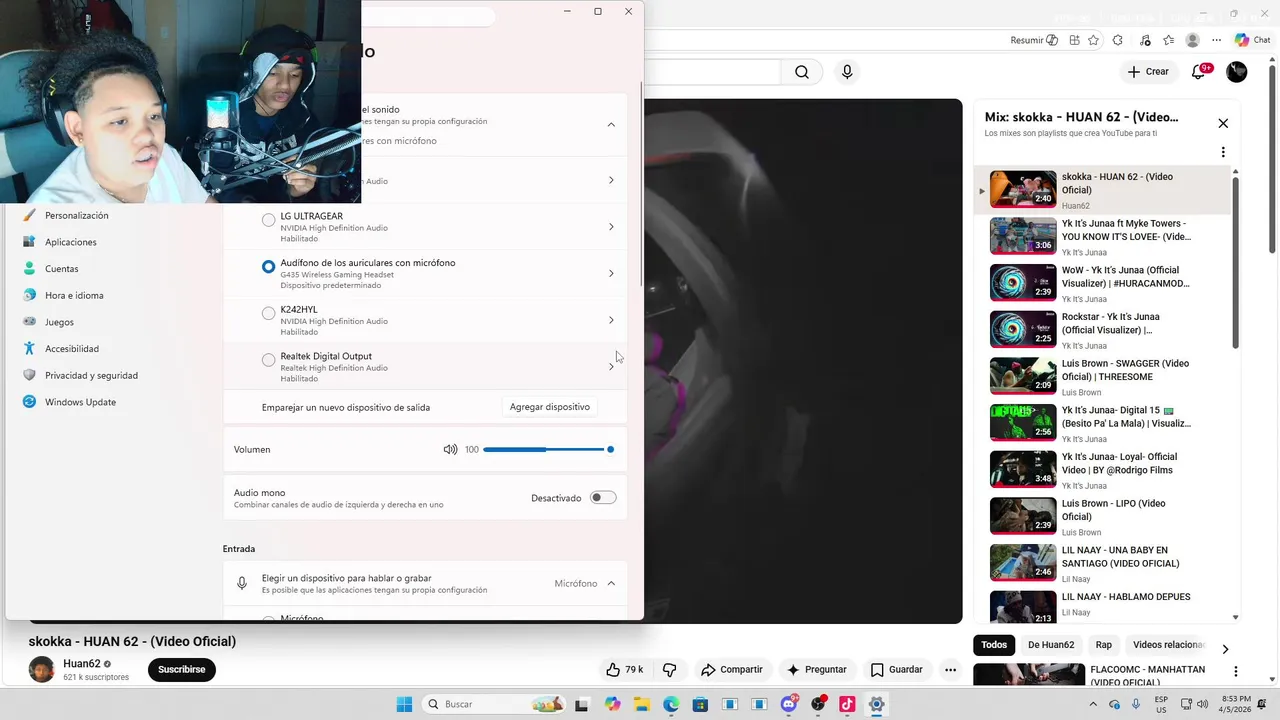Select Hora e idioma settings
This screenshot has height=720, width=1280.
[x=74, y=295]
